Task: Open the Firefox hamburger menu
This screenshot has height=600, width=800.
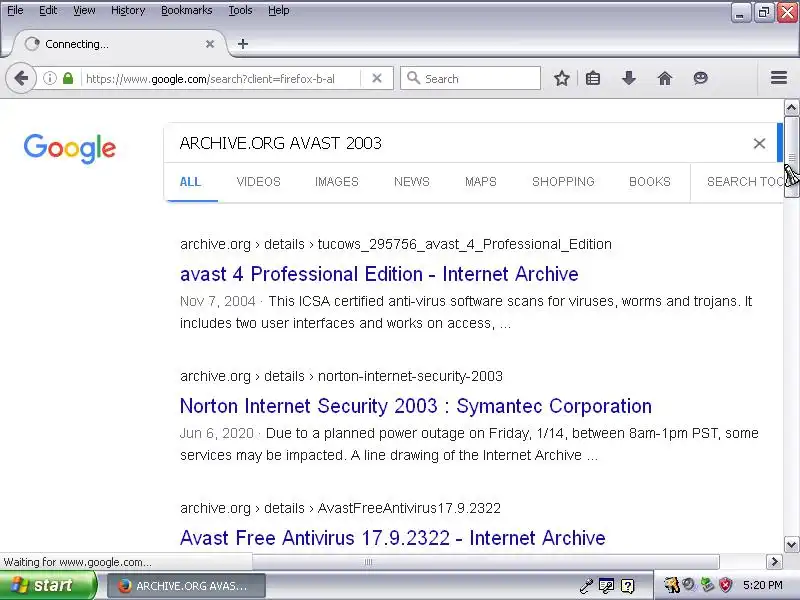Action: point(779,78)
